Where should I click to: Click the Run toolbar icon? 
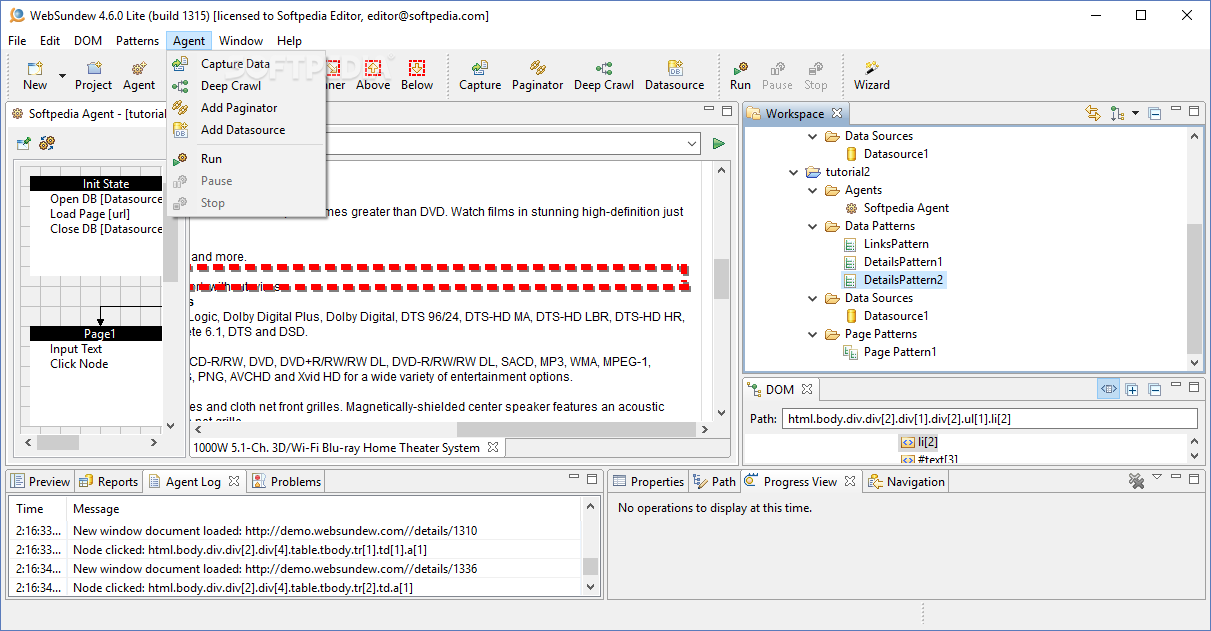click(x=740, y=76)
